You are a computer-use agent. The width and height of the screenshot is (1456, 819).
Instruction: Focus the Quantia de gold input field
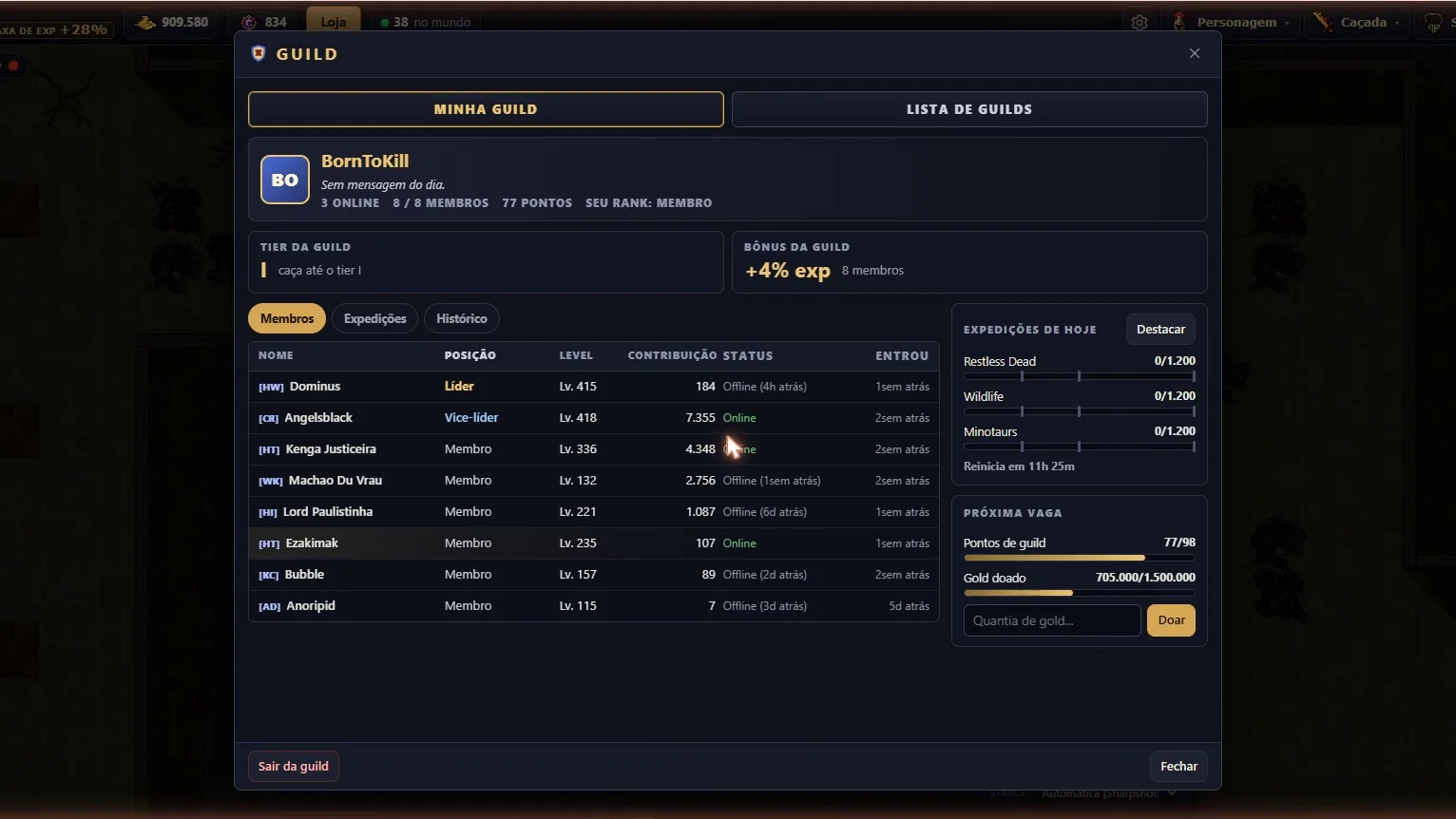point(1052,620)
